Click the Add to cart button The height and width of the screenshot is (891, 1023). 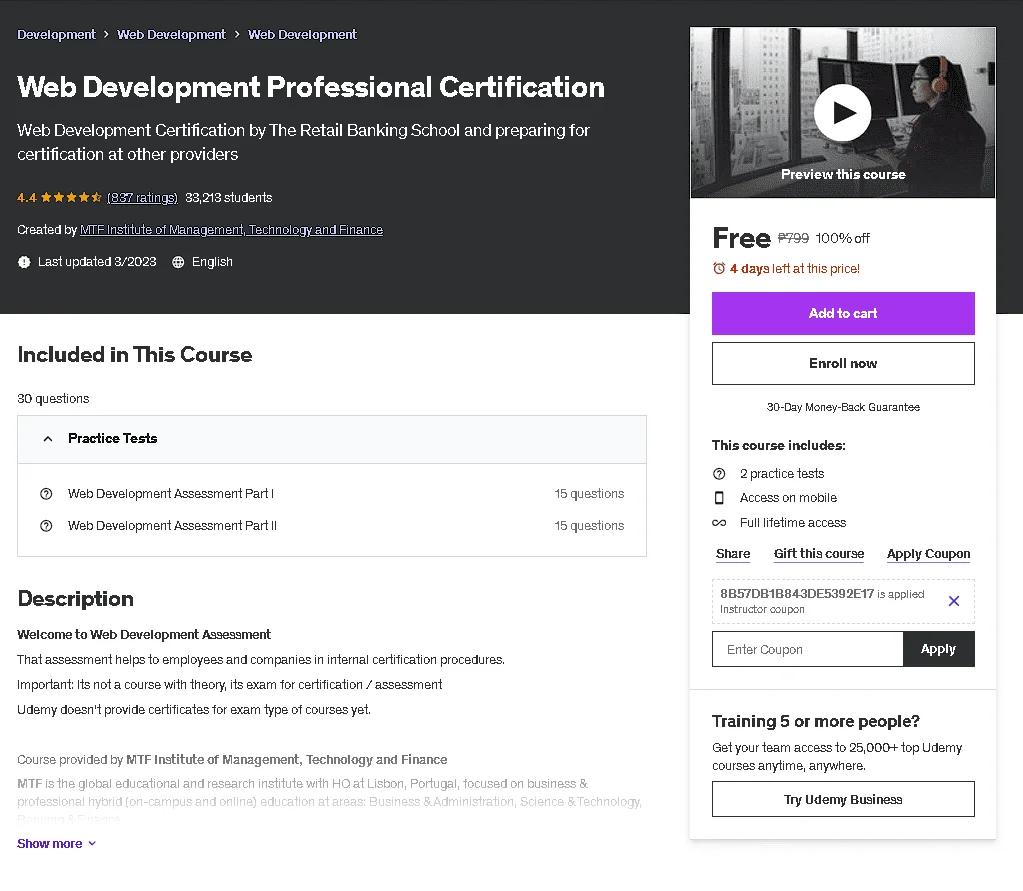[x=843, y=314]
